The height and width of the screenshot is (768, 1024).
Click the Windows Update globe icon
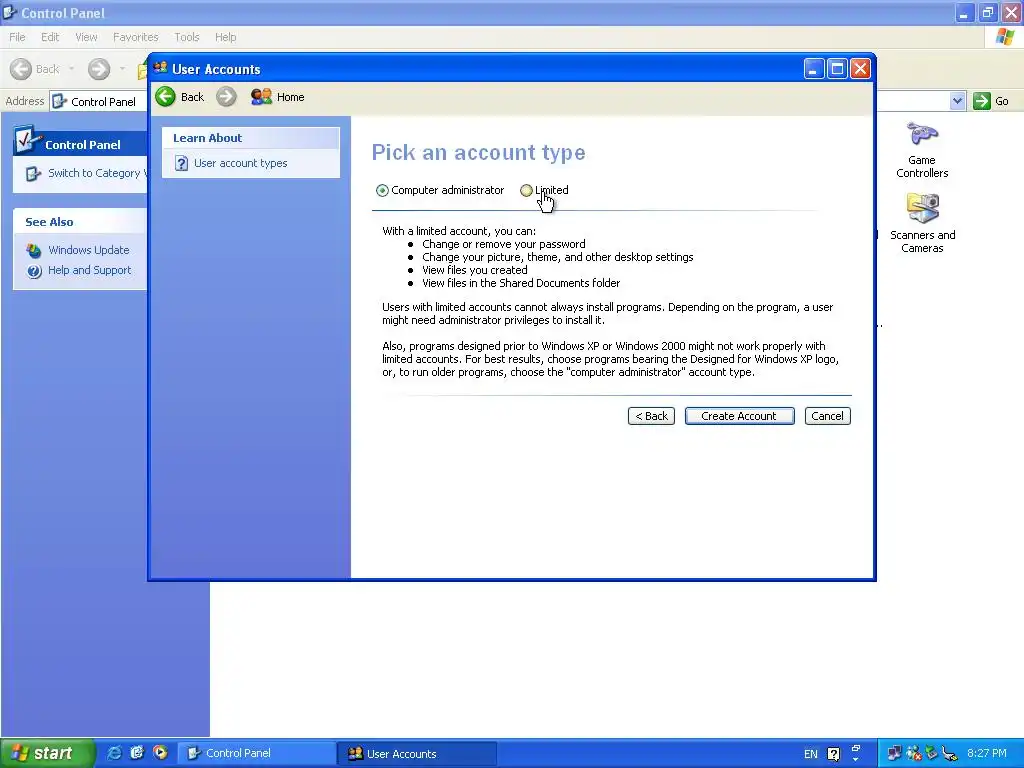(34, 250)
